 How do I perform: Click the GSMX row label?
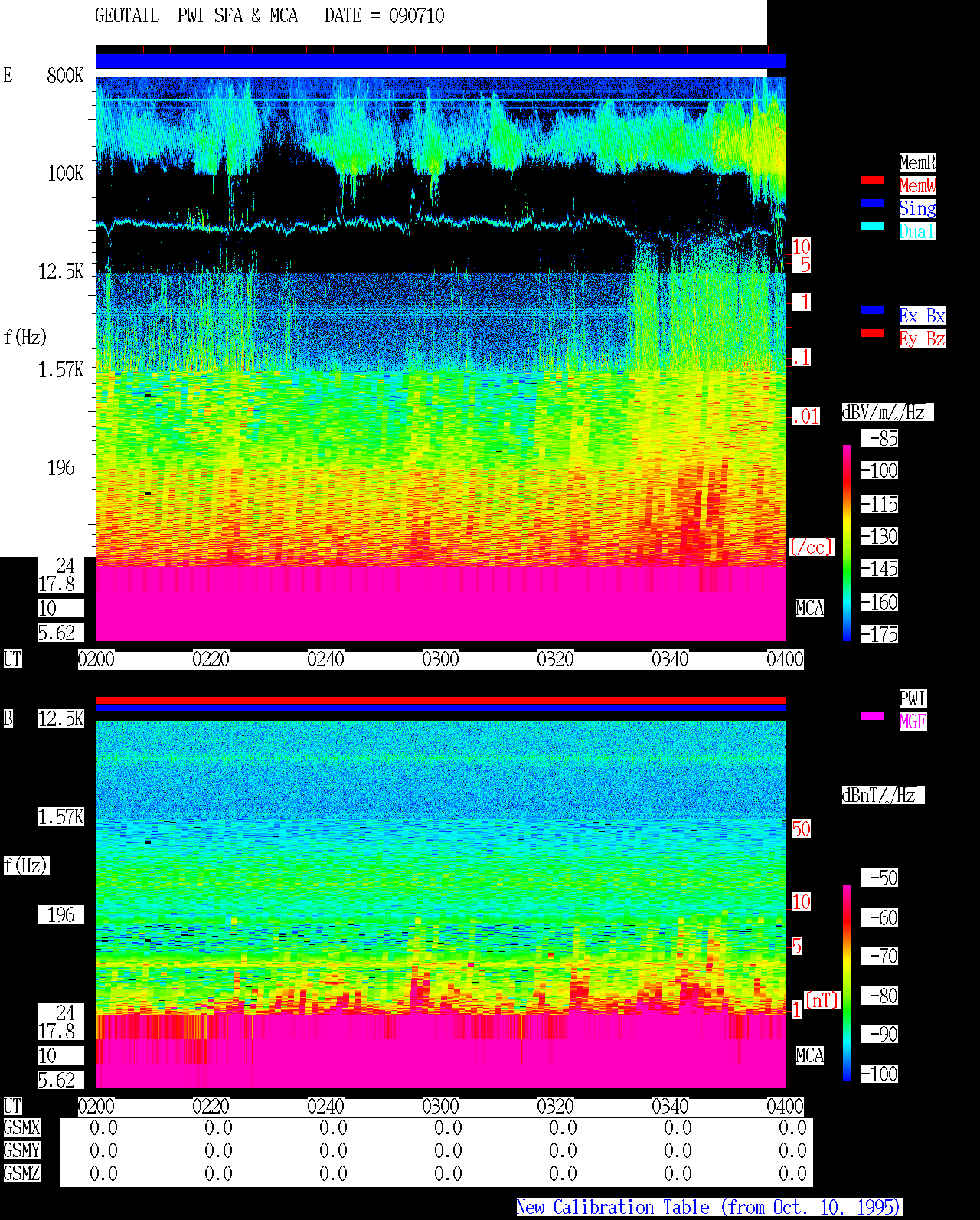pos(21,1128)
